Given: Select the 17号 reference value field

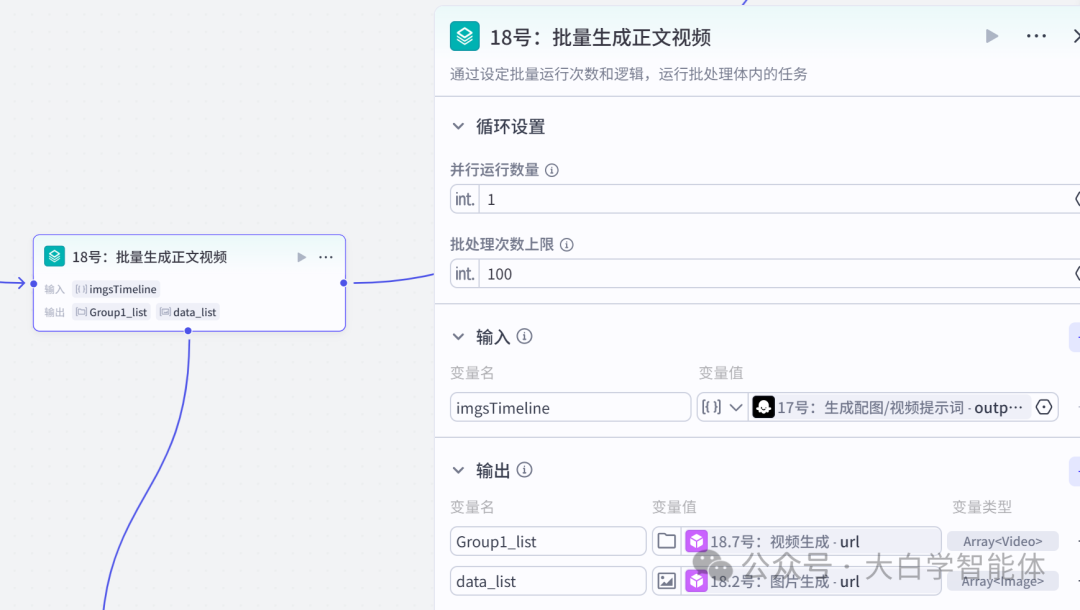Looking at the screenshot, I should (890, 407).
